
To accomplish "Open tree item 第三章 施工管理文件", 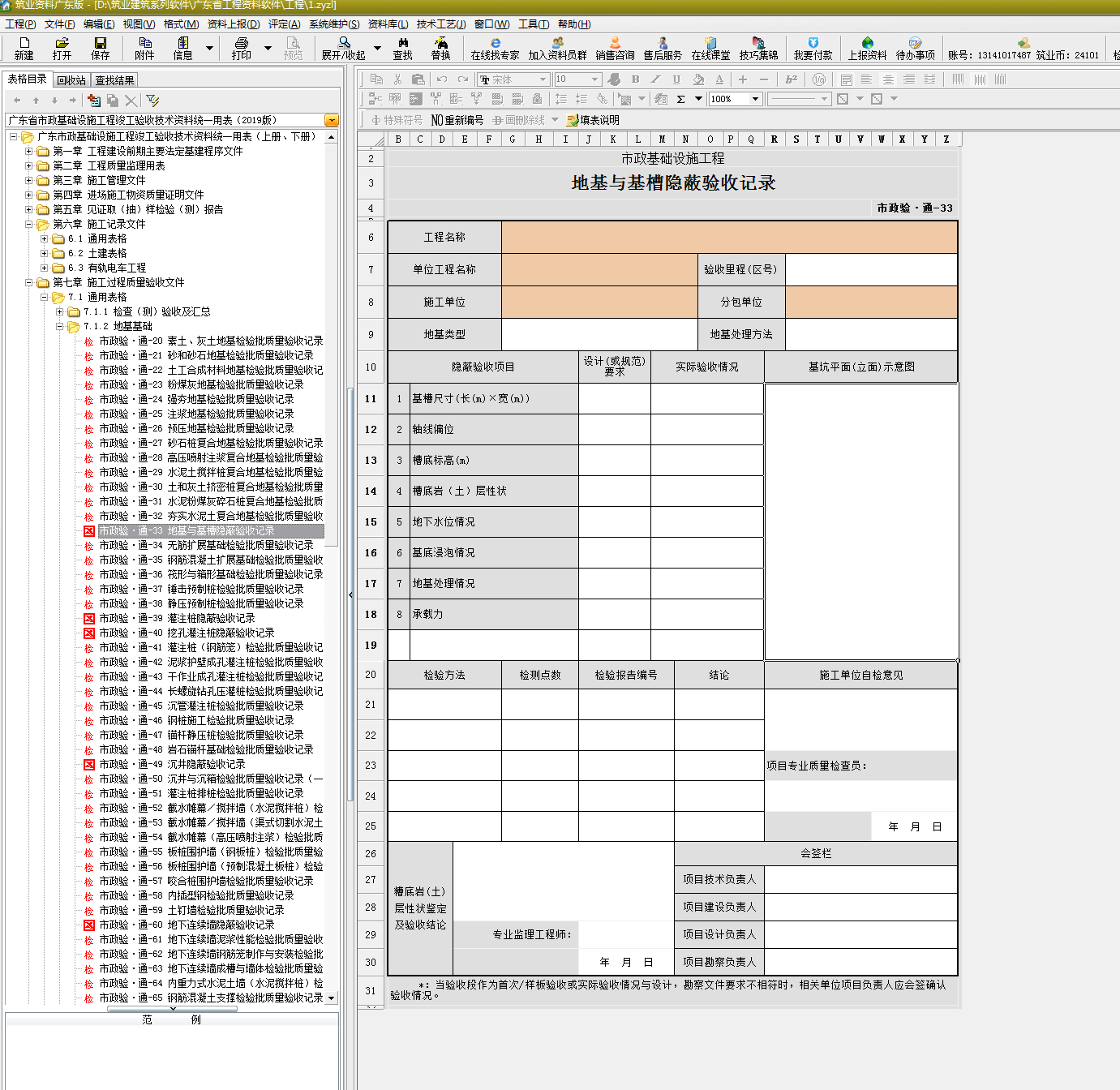I will tap(99, 180).
